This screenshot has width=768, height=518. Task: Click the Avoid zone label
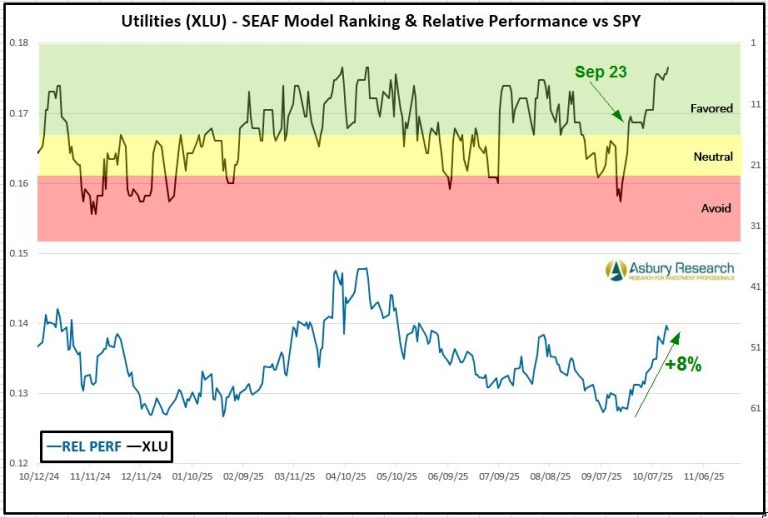[715, 208]
